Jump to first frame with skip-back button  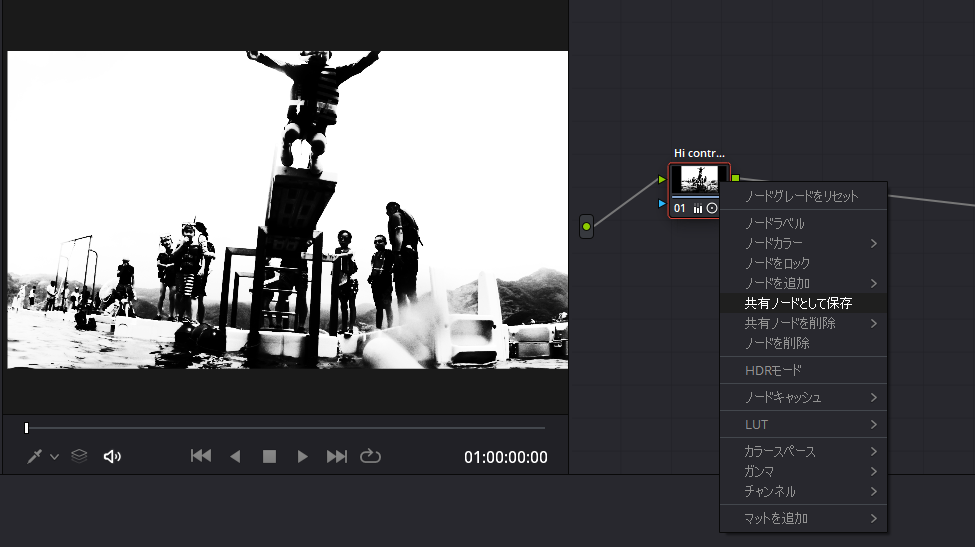201,456
